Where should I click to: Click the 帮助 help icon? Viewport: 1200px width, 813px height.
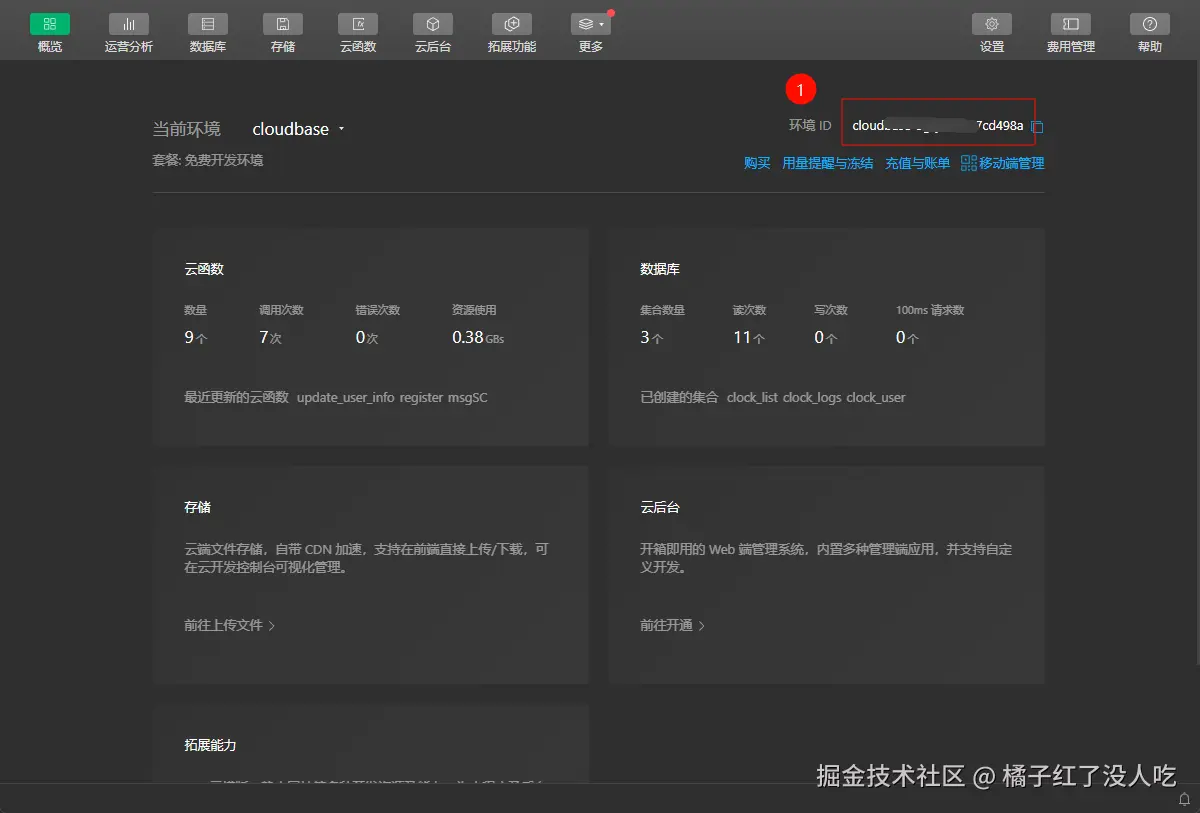pyautogui.click(x=1148, y=30)
